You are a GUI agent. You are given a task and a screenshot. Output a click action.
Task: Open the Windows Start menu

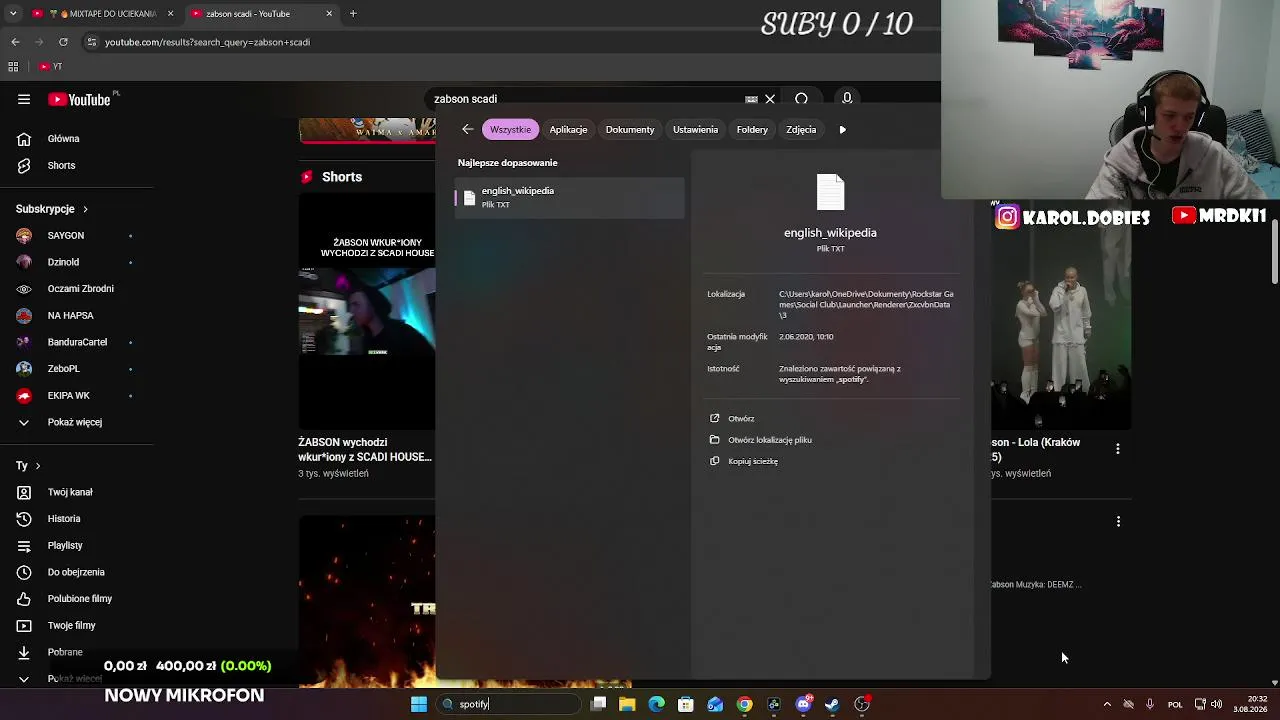coord(419,704)
